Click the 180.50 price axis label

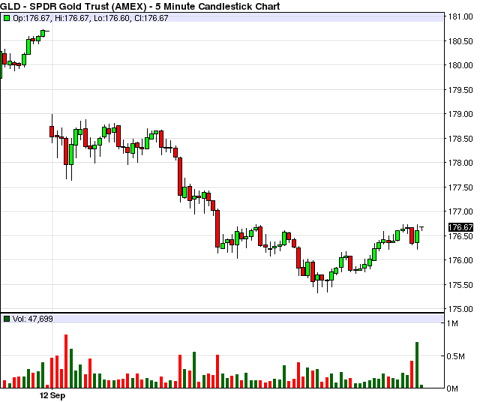460,41
